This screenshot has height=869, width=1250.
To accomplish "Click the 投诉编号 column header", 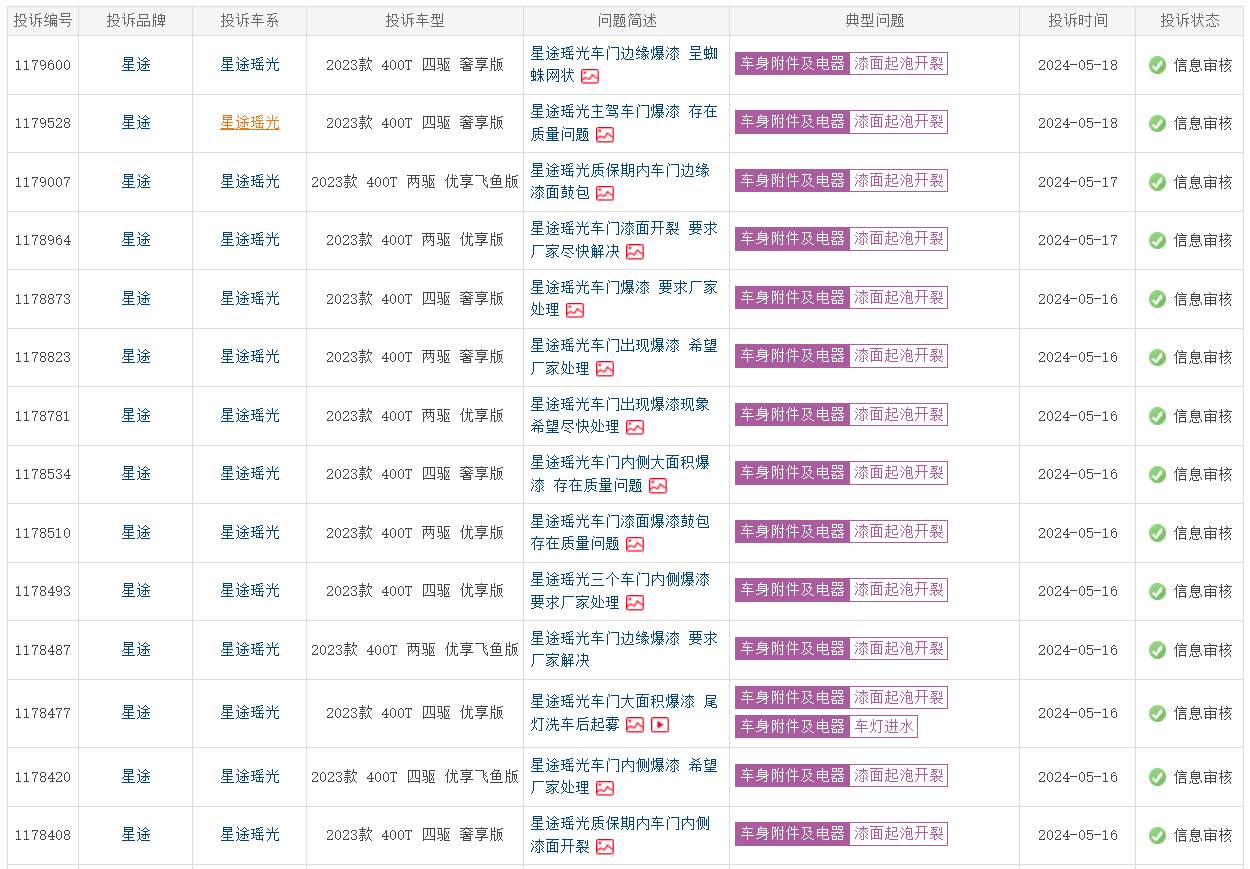I will point(43,20).
